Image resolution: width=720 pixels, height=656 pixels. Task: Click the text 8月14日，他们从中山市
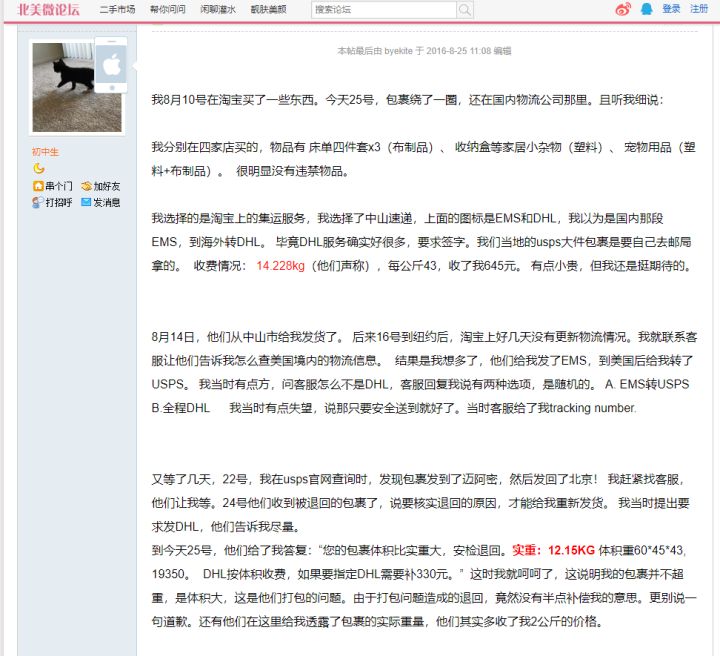[x=247, y=337]
